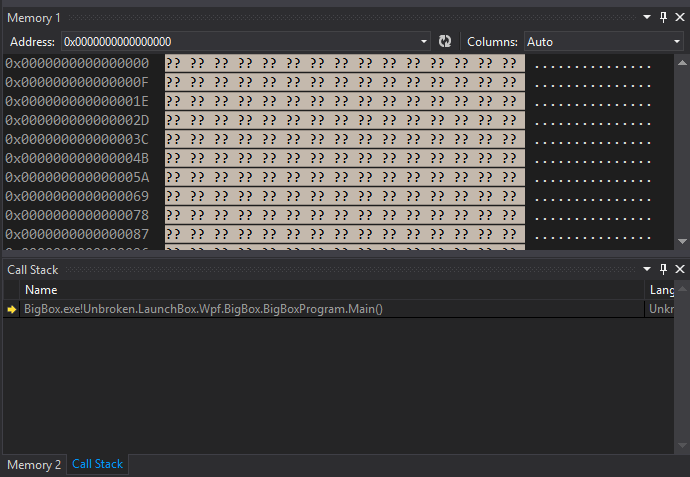Click the Memory 1 panel title

click(x=34, y=18)
